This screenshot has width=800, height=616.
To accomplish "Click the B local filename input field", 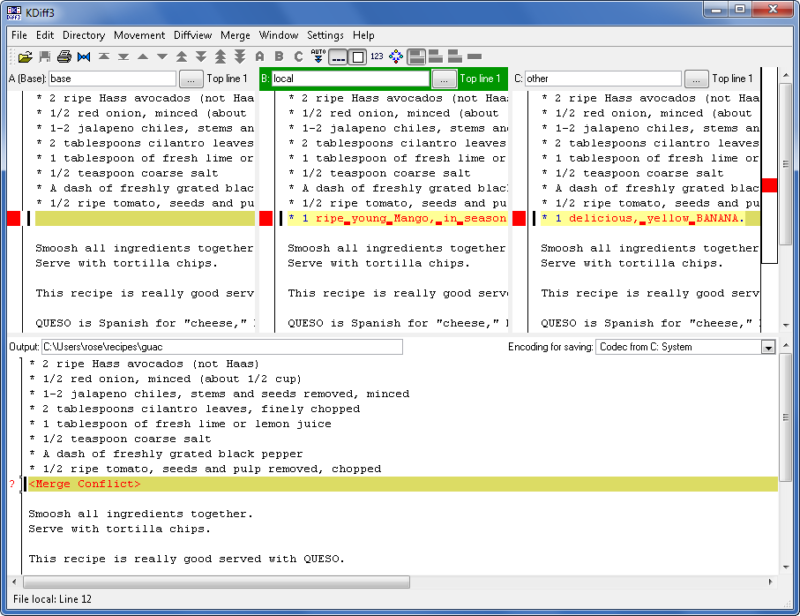I will pyautogui.click(x=350, y=78).
